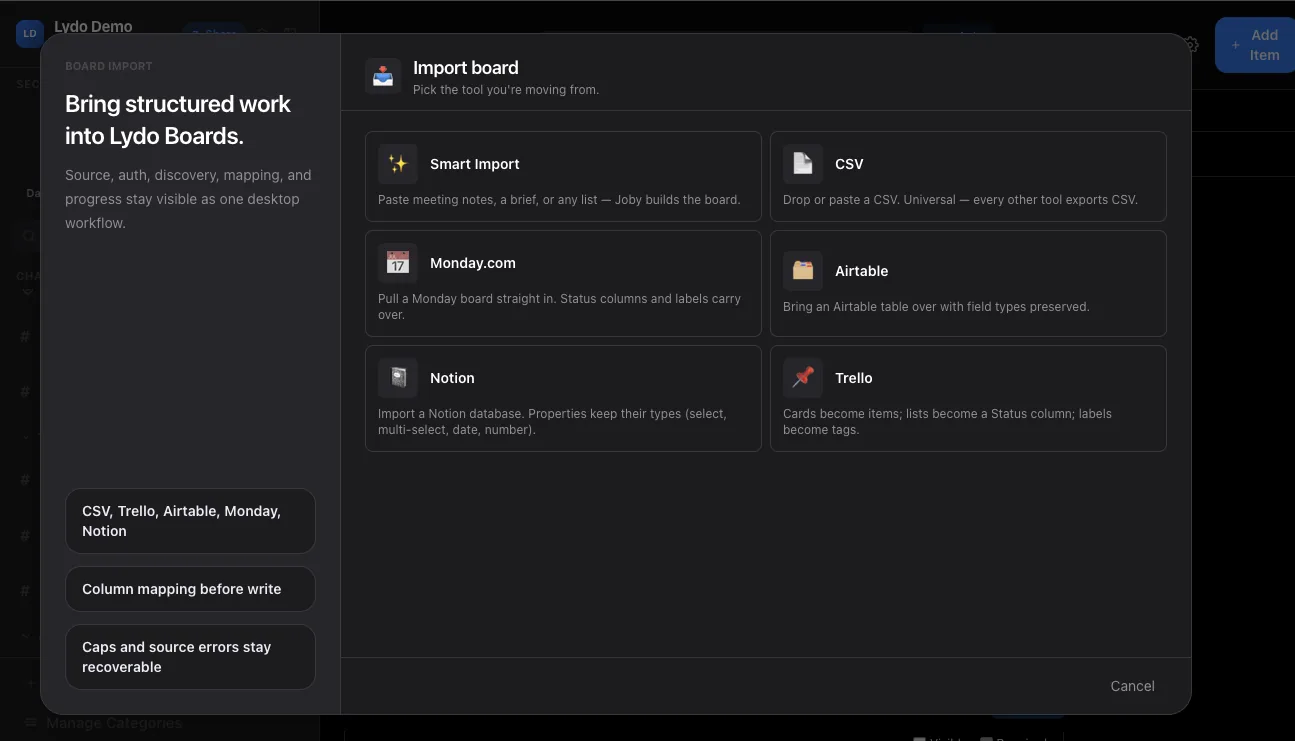Pick Trello as the import source
The height and width of the screenshot is (741, 1295).
pyautogui.click(x=968, y=398)
